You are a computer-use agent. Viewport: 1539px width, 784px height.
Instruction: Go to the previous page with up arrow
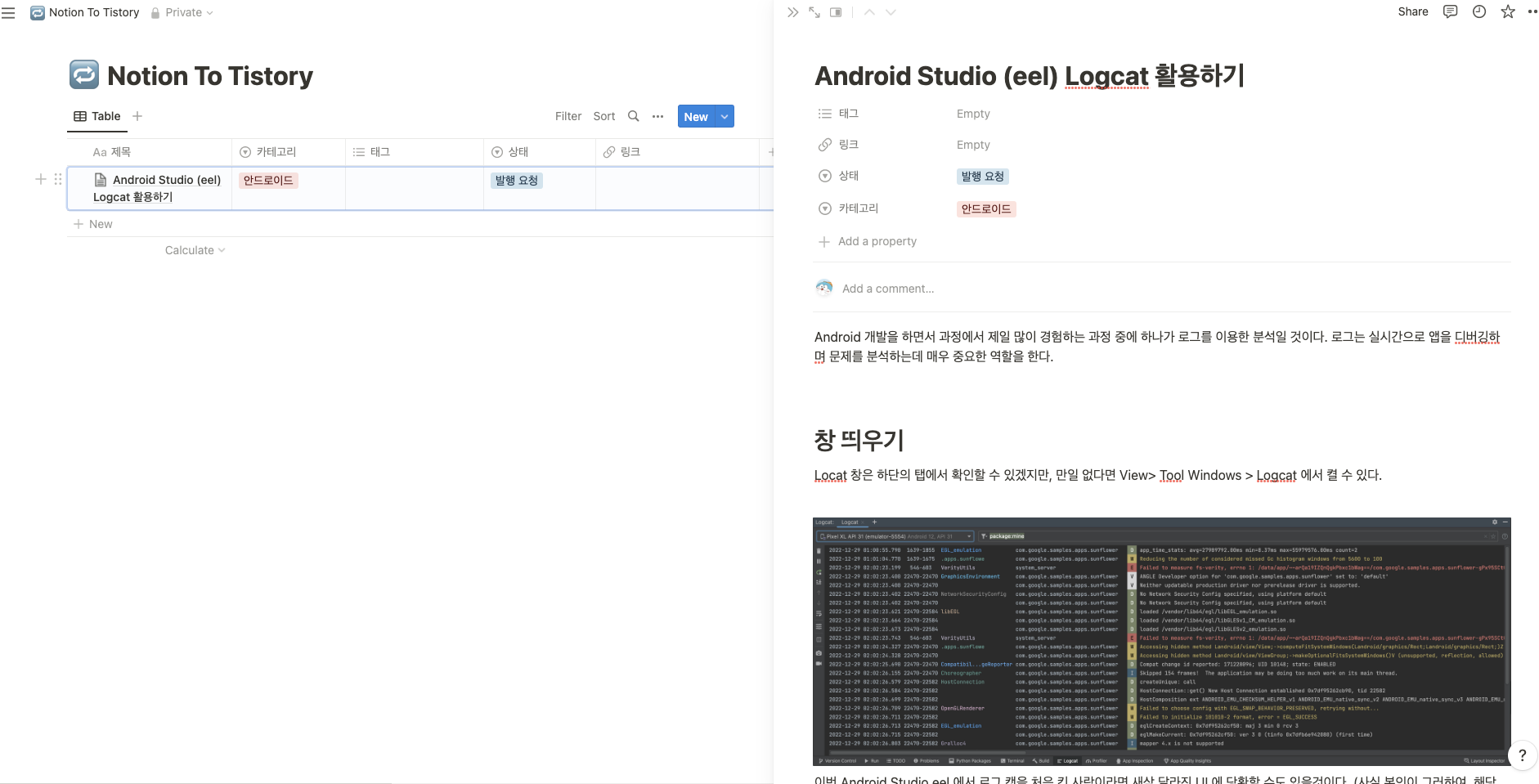click(x=869, y=12)
